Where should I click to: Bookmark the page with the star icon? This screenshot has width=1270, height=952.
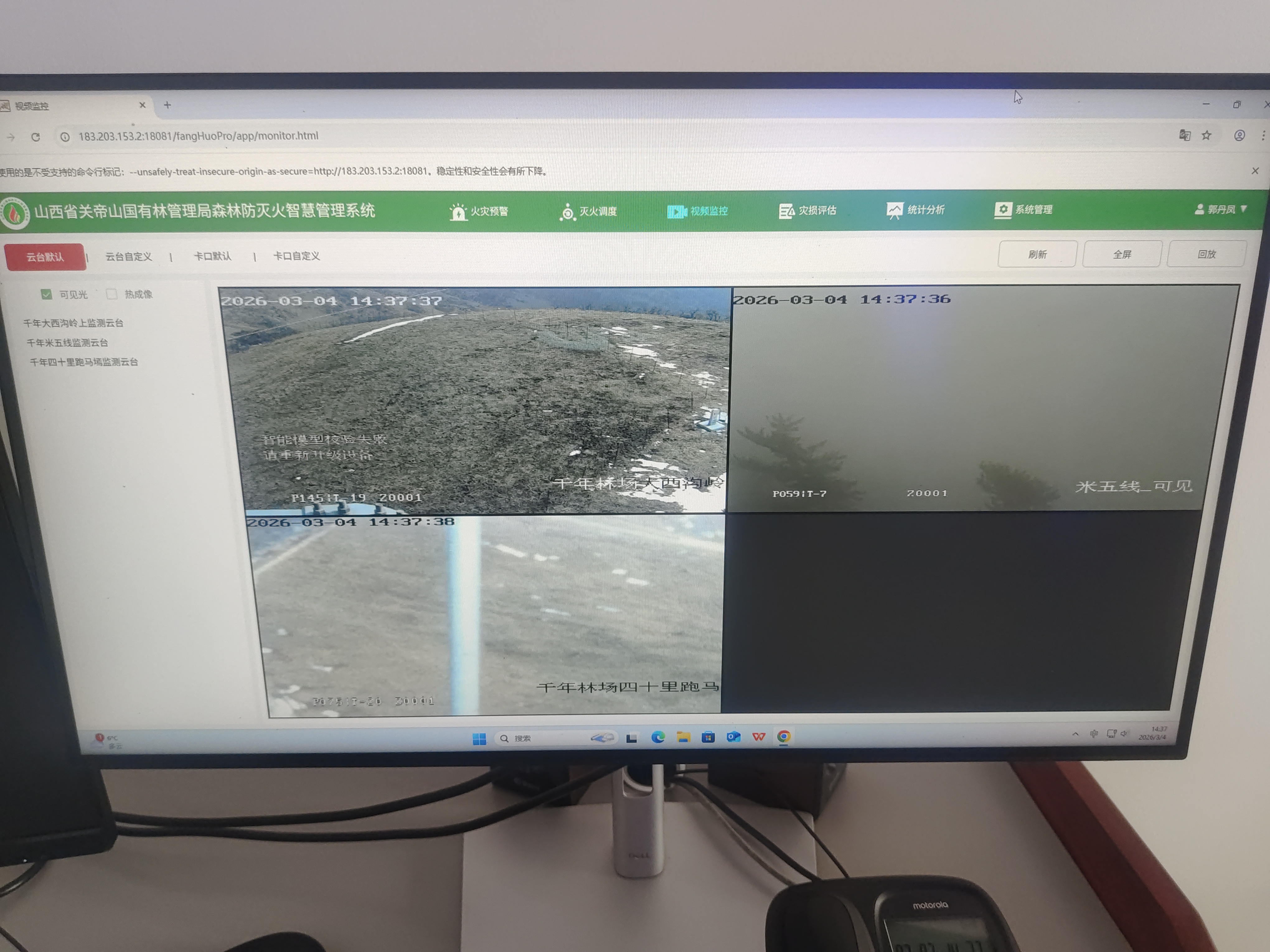click(x=1206, y=135)
